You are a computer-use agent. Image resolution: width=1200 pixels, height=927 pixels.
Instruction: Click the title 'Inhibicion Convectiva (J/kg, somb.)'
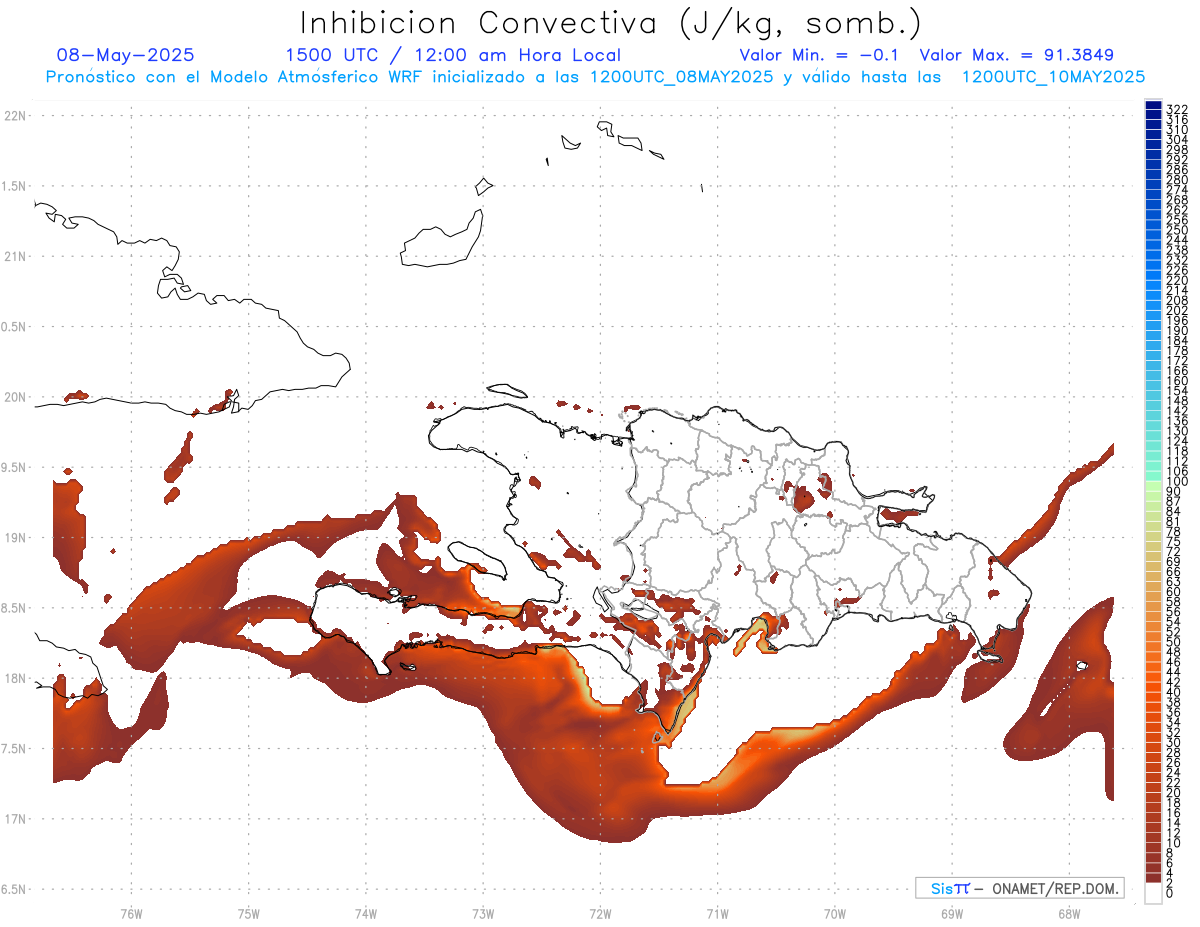pyautogui.click(x=611, y=23)
